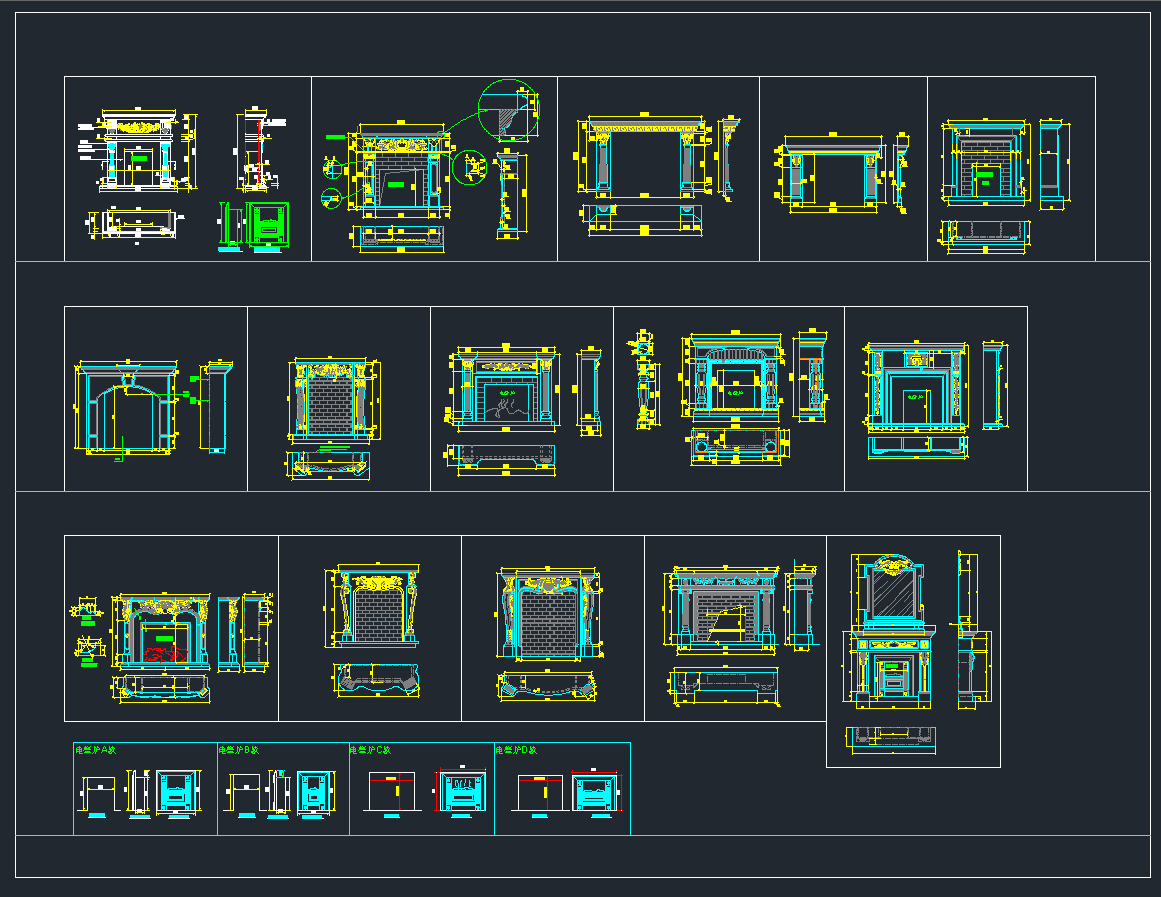Screen dimensions: 1161x897
Task: Click the 电壁炉C款 label text
Action: click(370, 750)
